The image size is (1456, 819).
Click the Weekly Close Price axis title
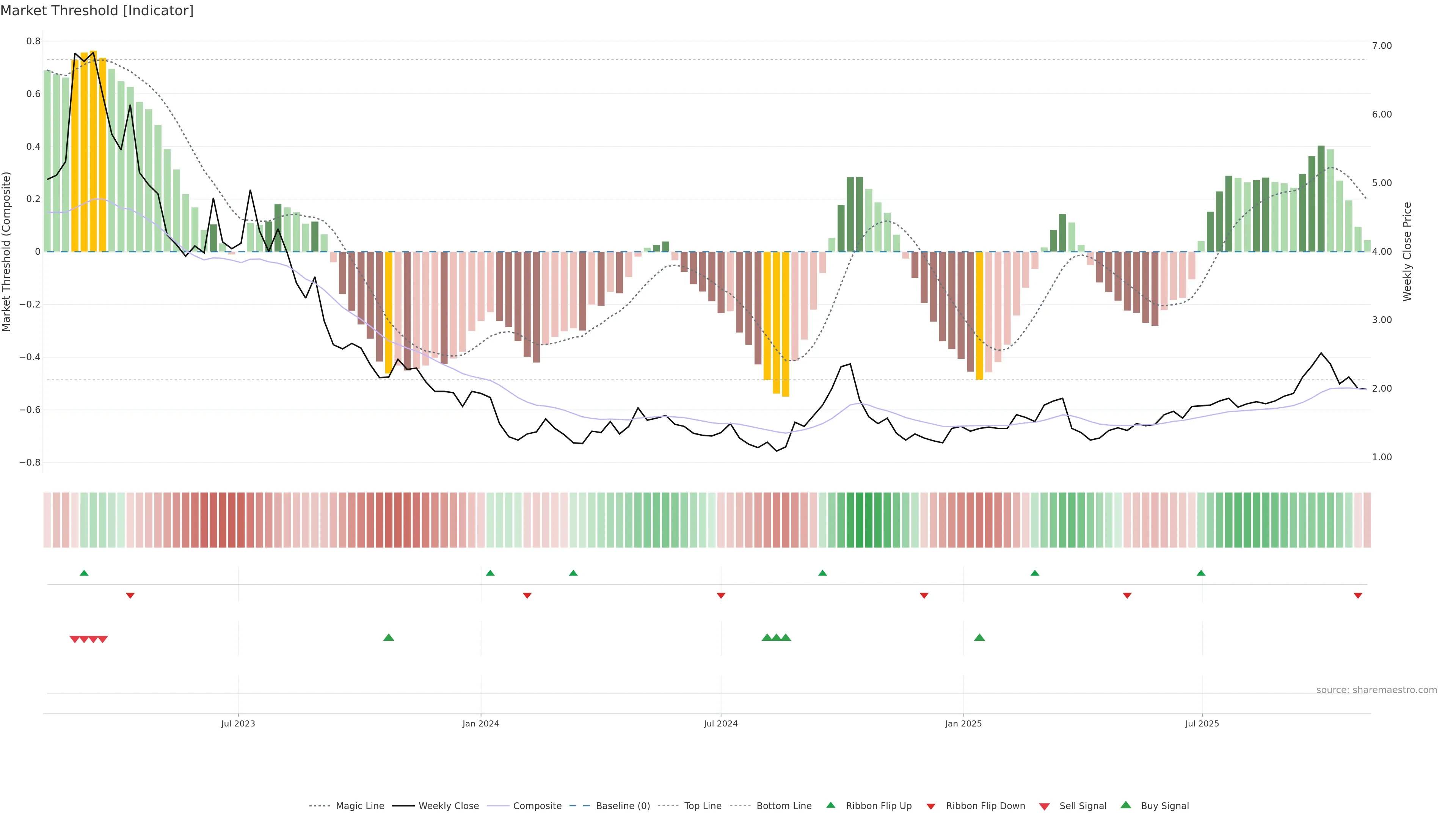tap(1407, 251)
